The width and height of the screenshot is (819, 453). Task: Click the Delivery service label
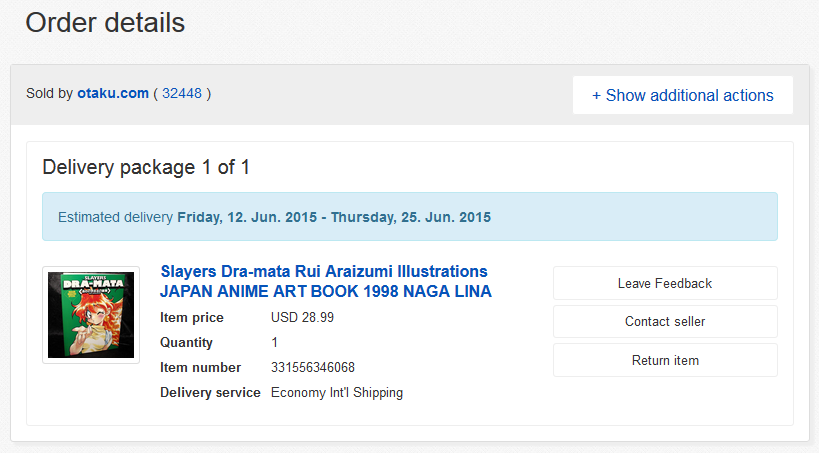[x=210, y=393]
